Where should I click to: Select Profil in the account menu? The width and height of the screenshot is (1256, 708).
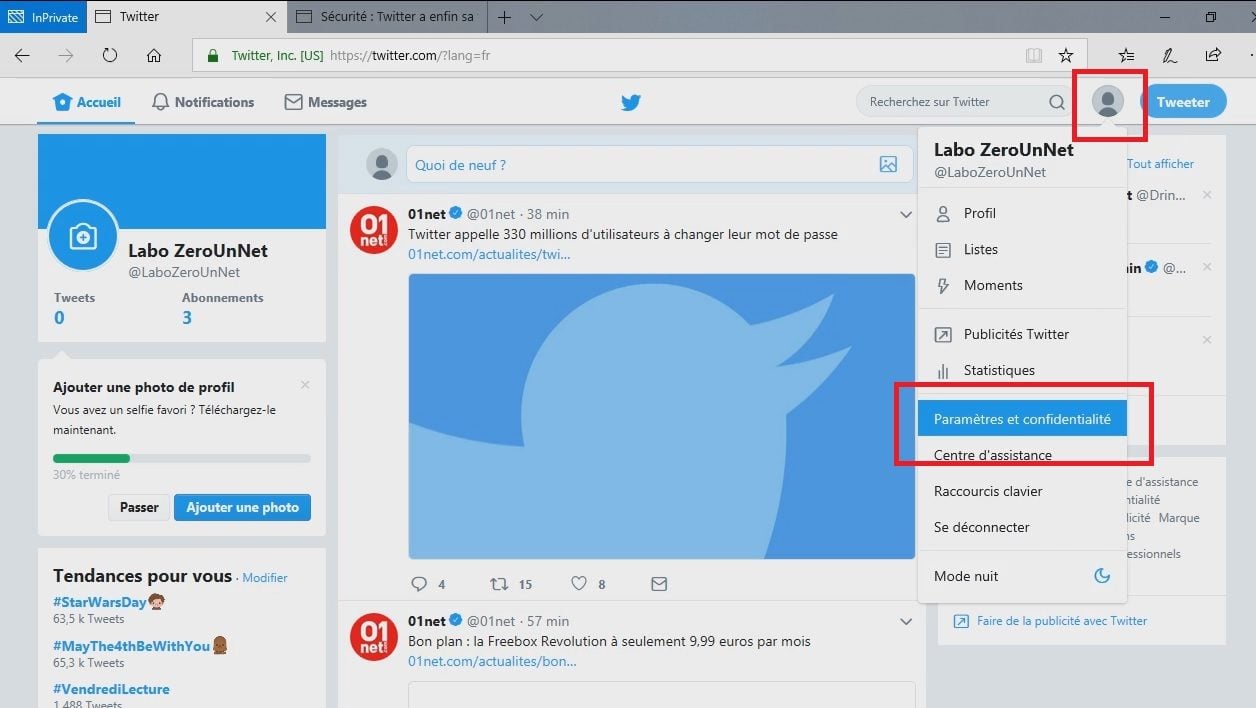click(1022, 213)
